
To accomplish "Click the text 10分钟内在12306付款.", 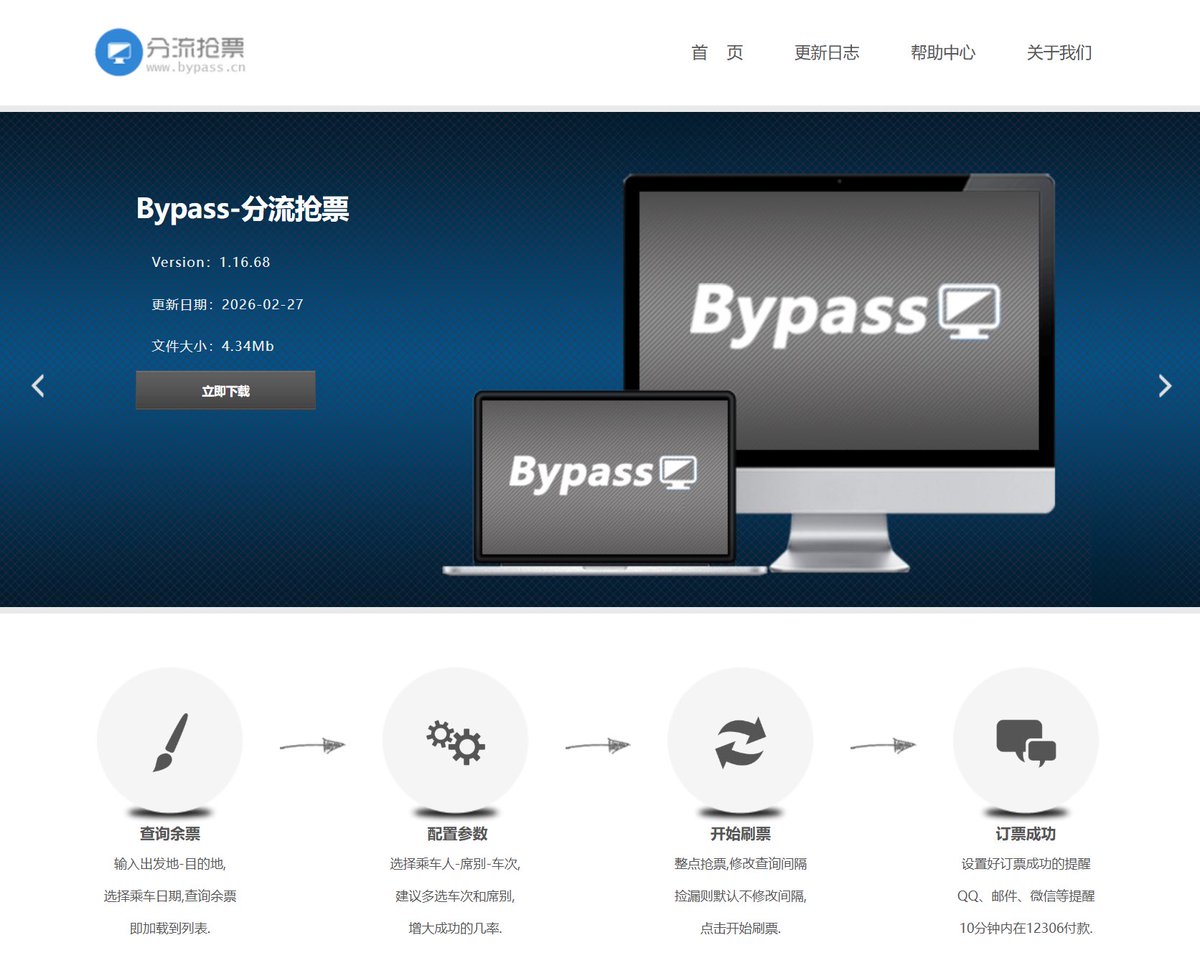I will (x=1026, y=928).
